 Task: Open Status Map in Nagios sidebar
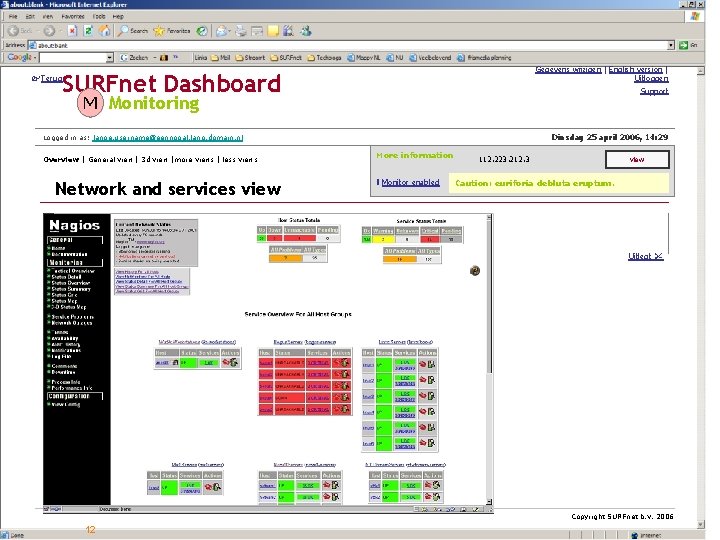coord(64,301)
